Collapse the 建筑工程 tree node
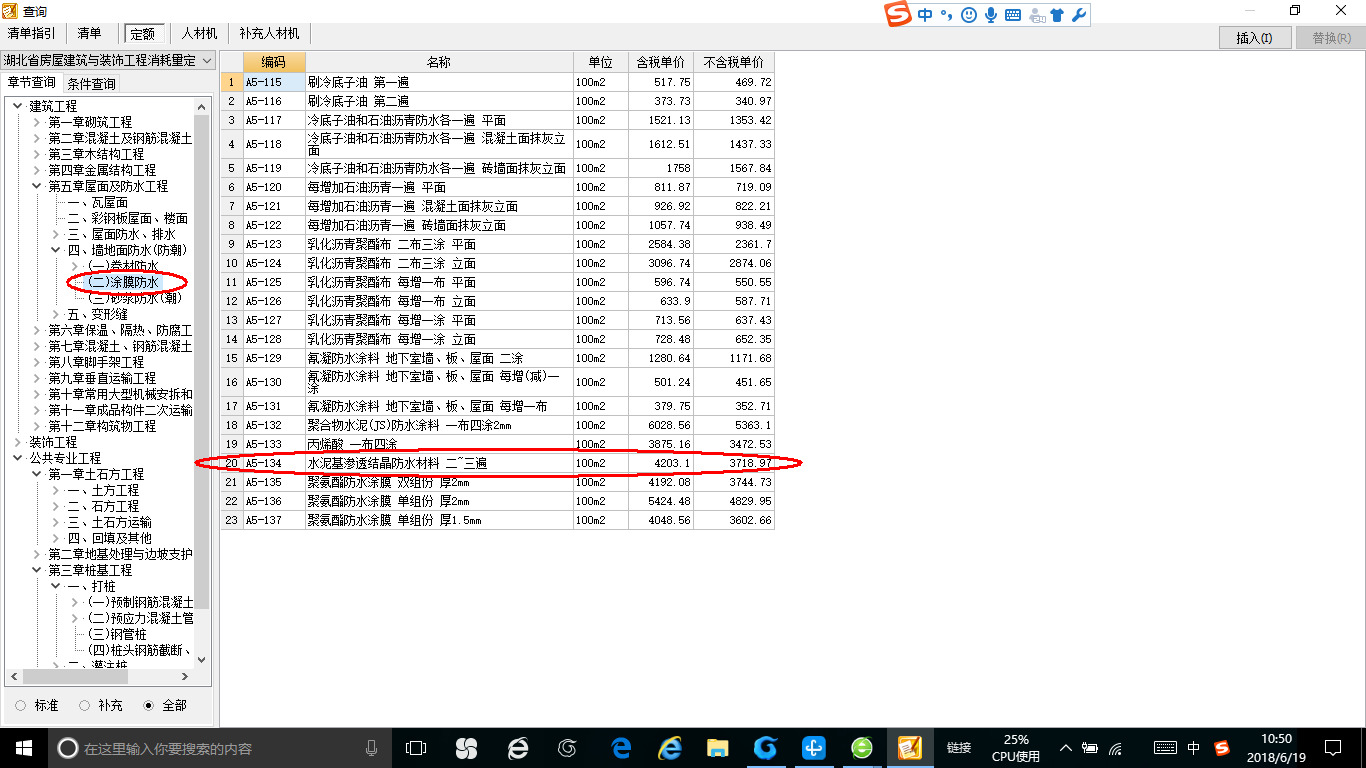 (x=18, y=106)
